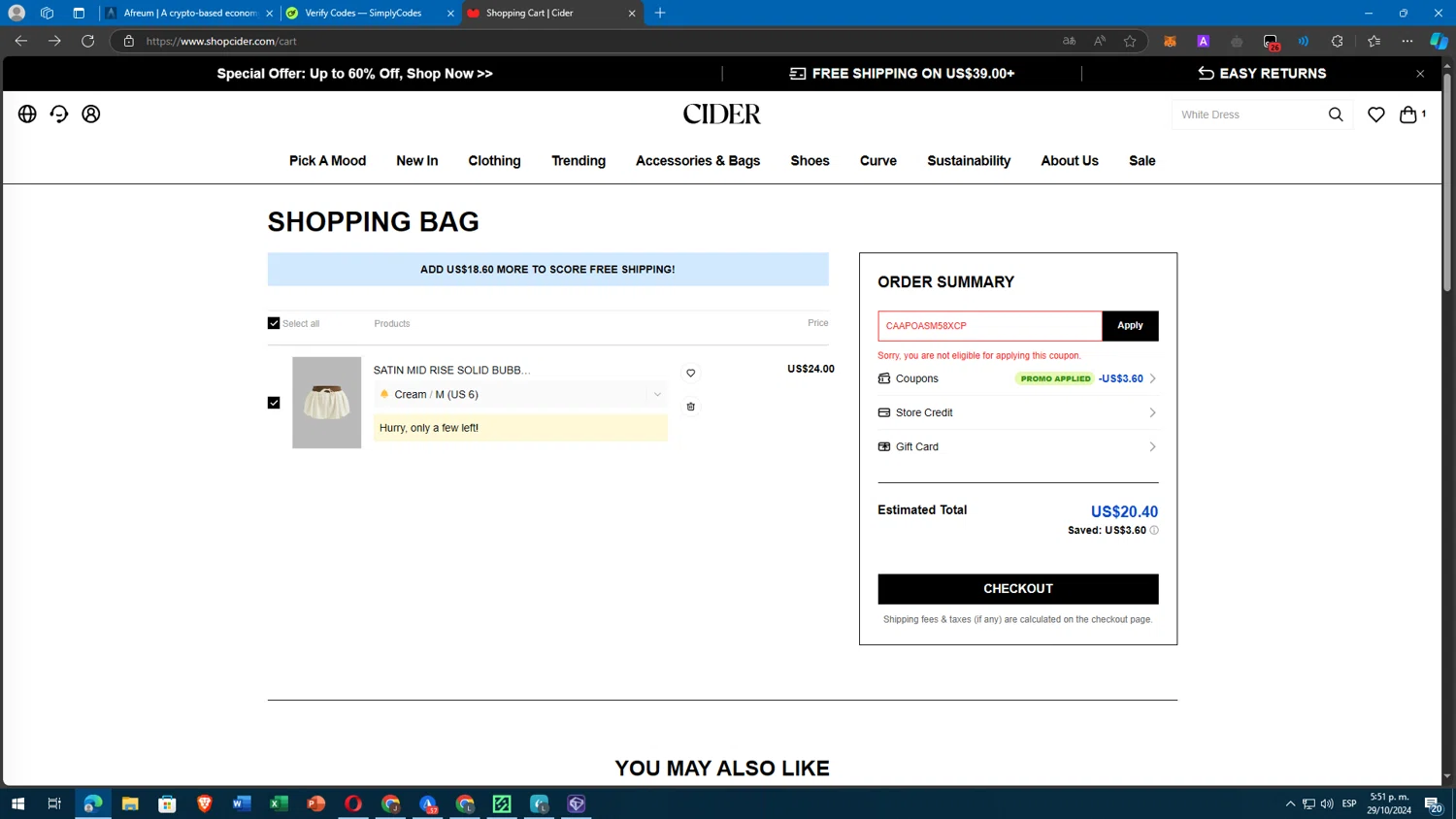Image resolution: width=1456 pixels, height=819 pixels.
Task: Open the Clothing menu
Action: tap(494, 161)
